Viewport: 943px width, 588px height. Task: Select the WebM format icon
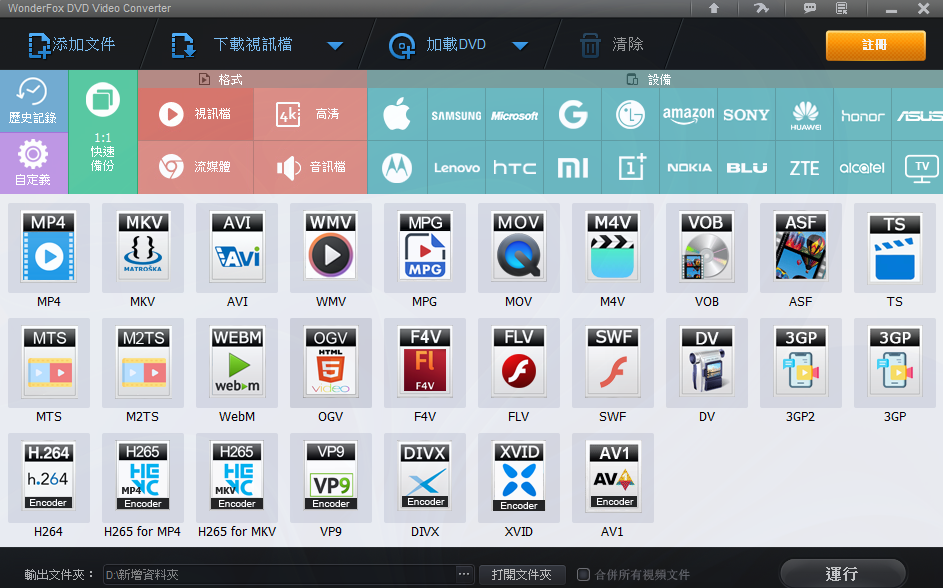(x=237, y=363)
